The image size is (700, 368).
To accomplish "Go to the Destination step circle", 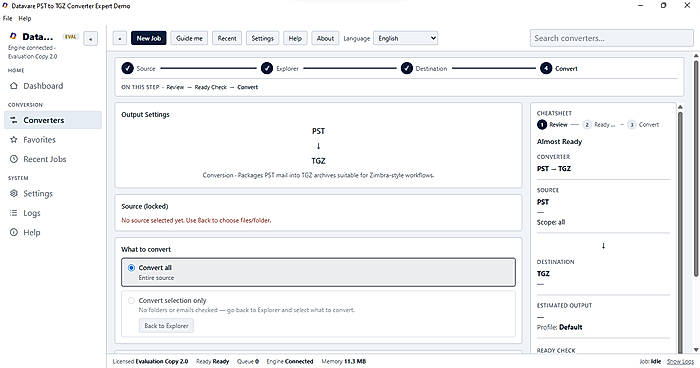I will tap(407, 68).
